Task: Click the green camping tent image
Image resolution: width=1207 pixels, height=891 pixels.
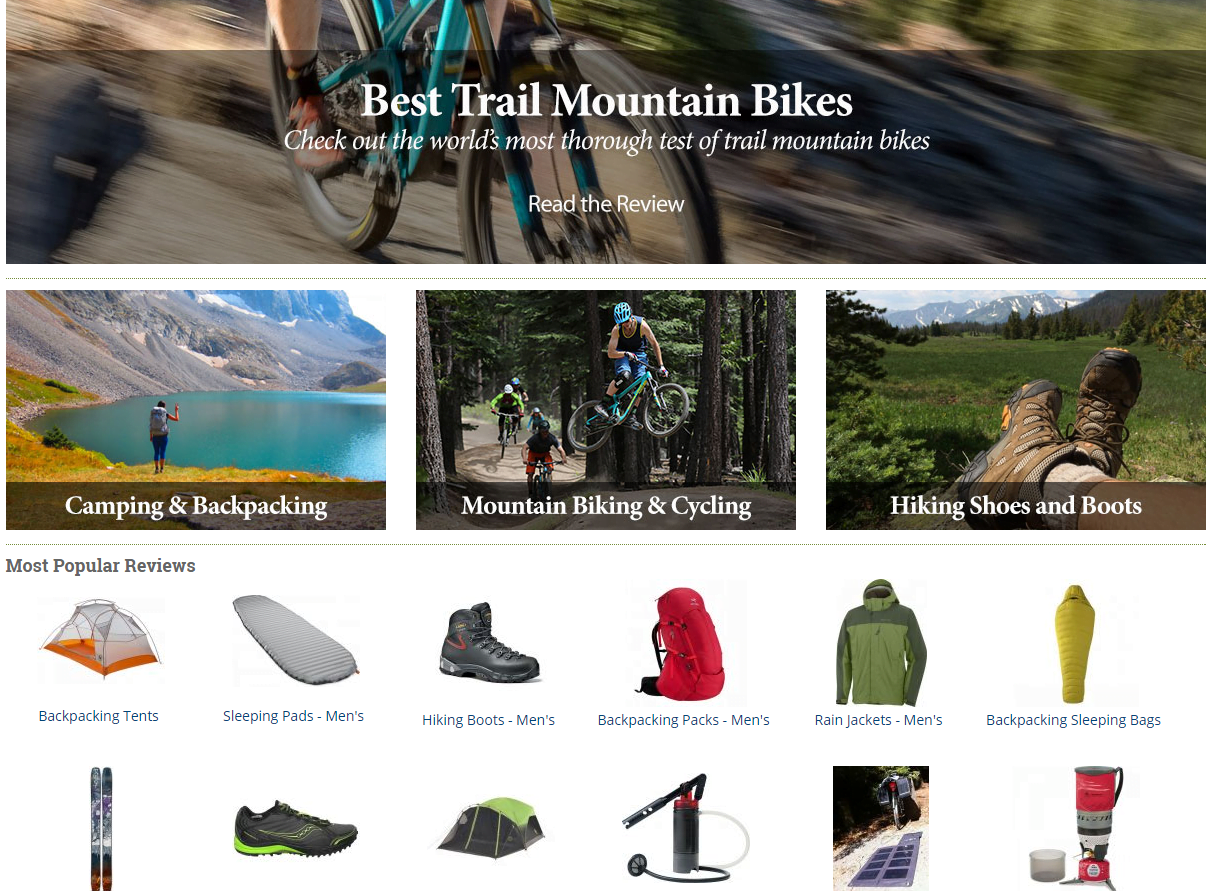Action: tap(490, 828)
